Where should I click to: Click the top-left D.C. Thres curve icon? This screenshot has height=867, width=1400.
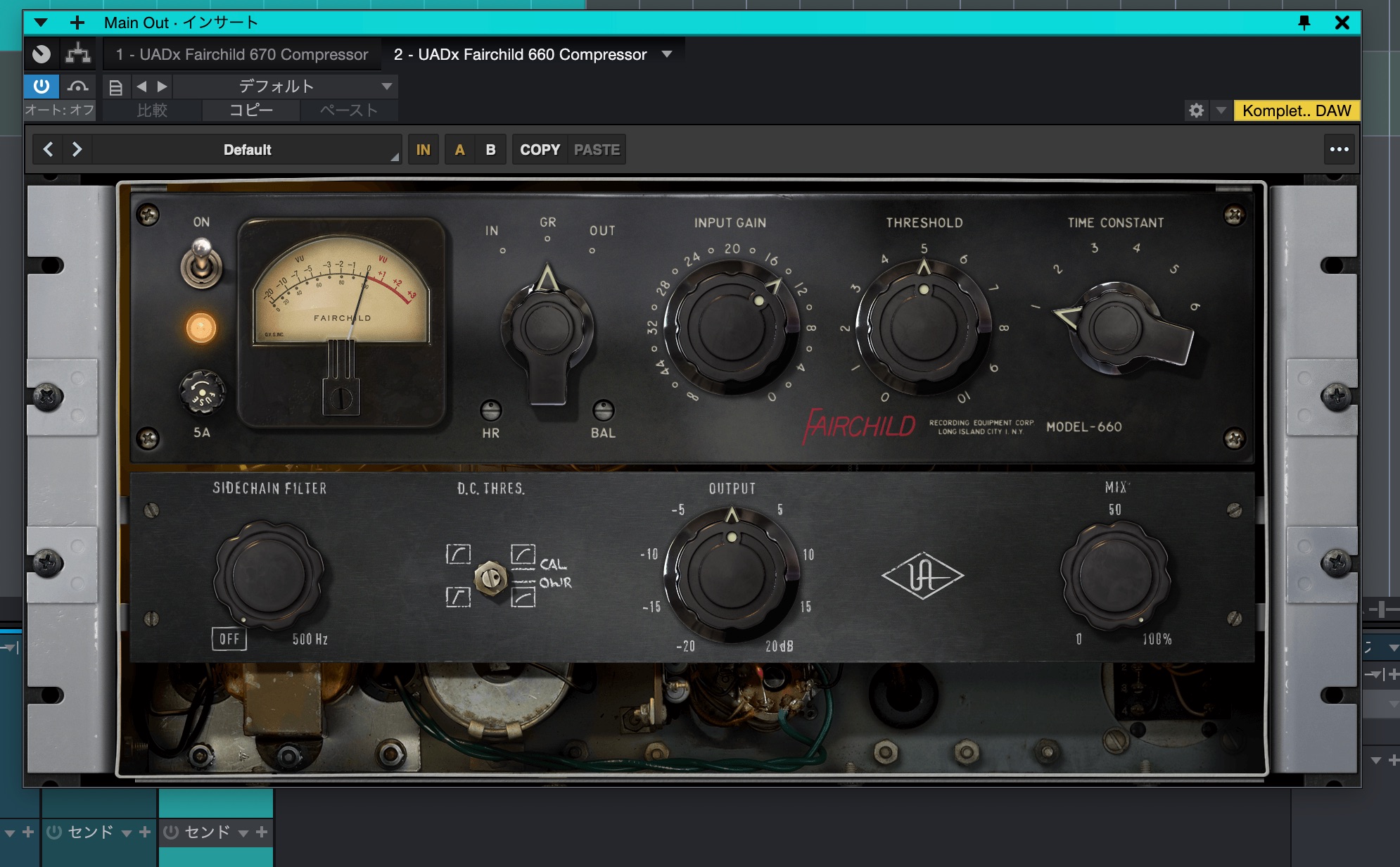[x=458, y=554]
